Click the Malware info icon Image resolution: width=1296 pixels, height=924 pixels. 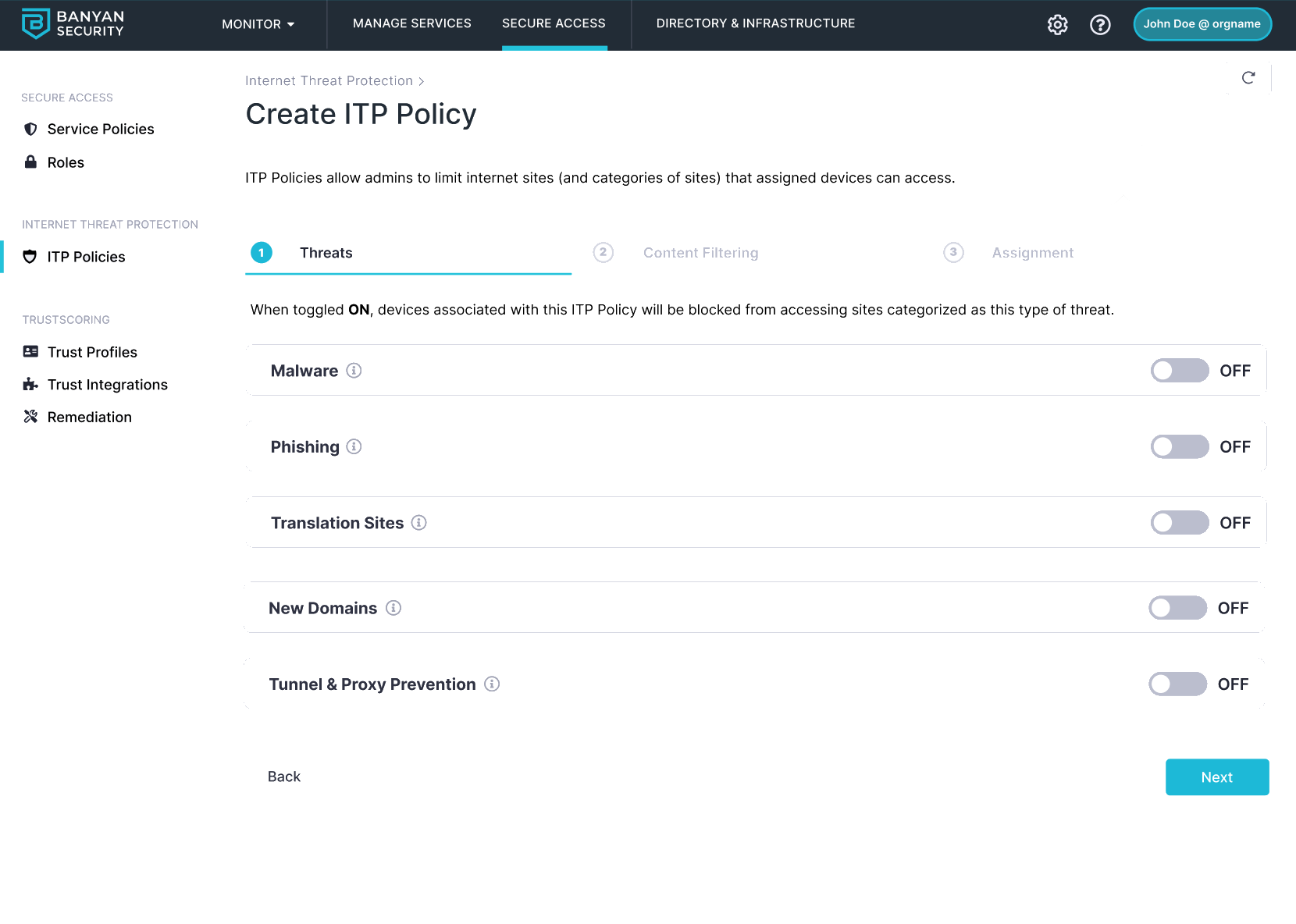tap(354, 371)
